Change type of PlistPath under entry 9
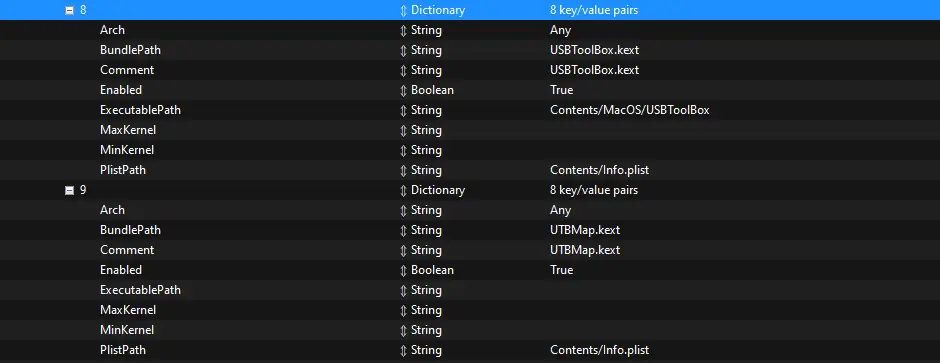Screen dimensions: 940x363 403,350
